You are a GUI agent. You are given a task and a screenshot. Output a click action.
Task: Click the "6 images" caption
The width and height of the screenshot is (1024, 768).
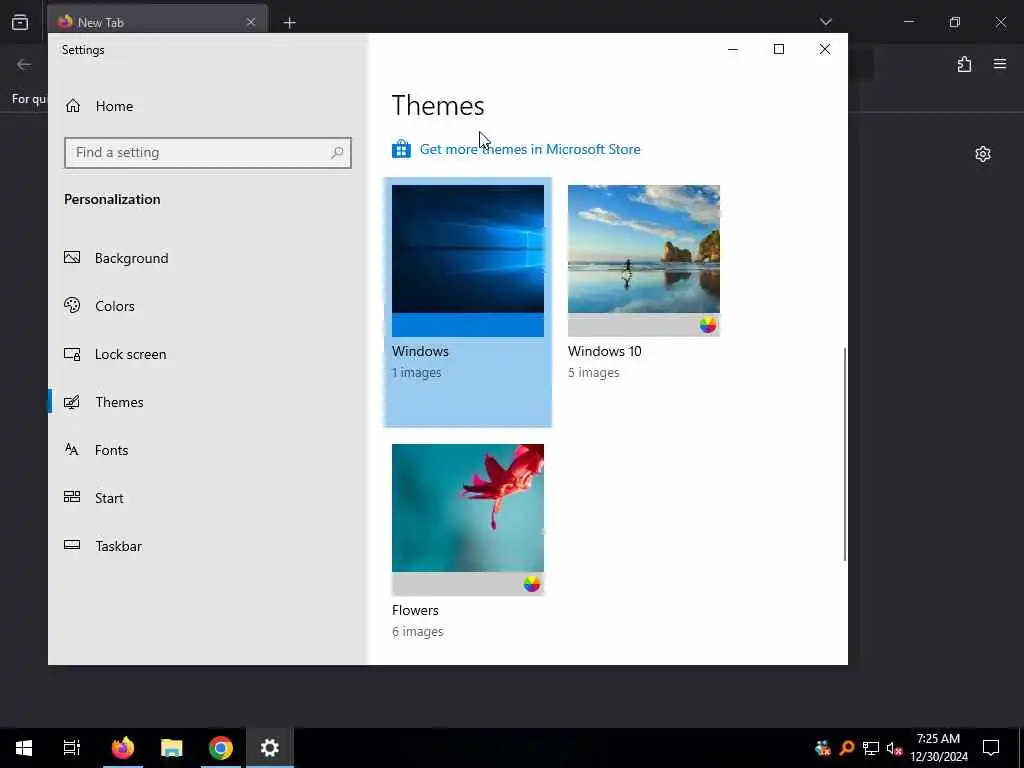(418, 632)
